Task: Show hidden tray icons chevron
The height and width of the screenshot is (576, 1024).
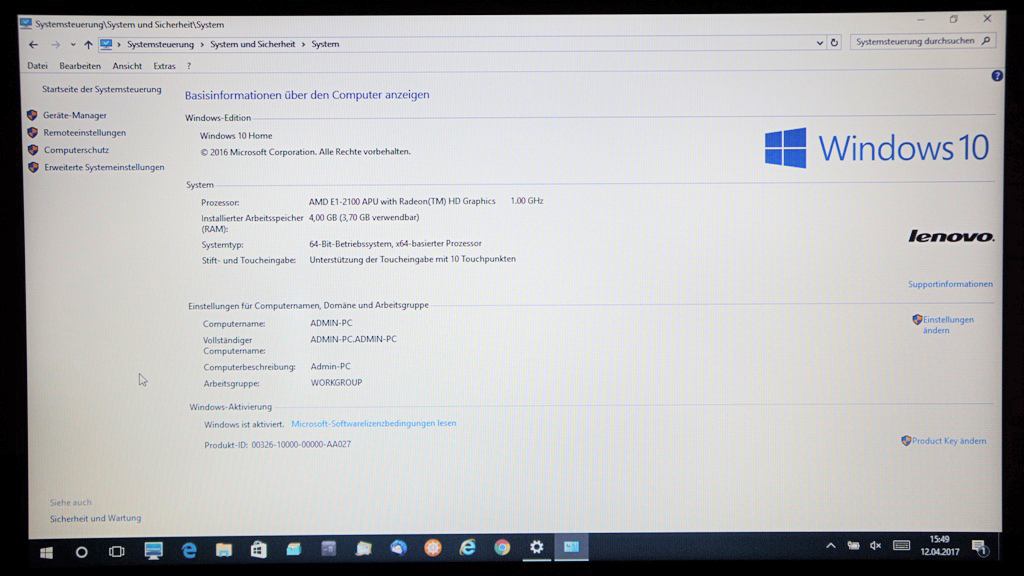Action: [x=830, y=545]
